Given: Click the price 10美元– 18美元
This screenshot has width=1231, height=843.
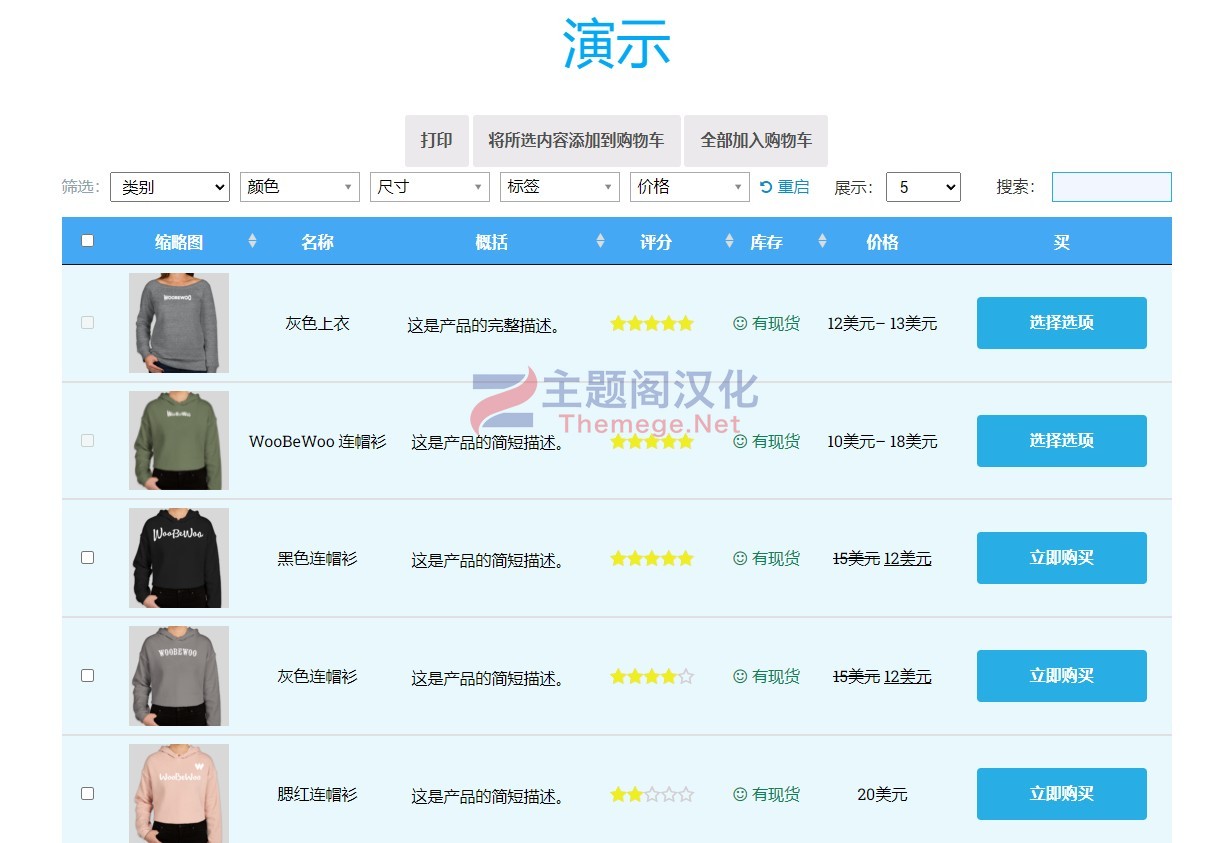Looking at the screenshot, I should pos(882,441).
